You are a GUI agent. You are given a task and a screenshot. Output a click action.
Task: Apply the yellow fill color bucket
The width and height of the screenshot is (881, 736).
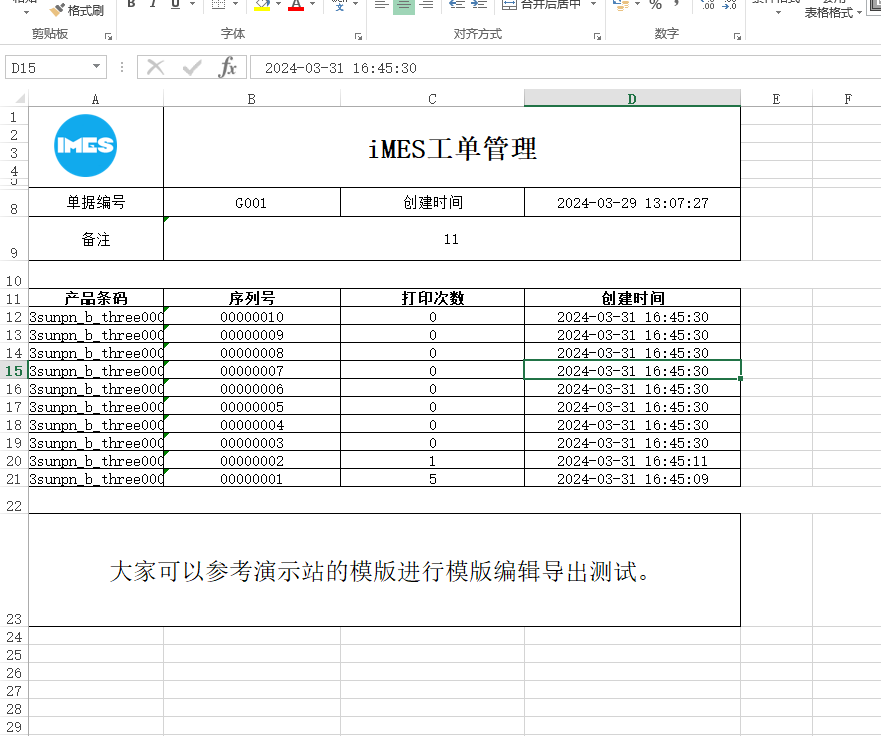[262, 5]
